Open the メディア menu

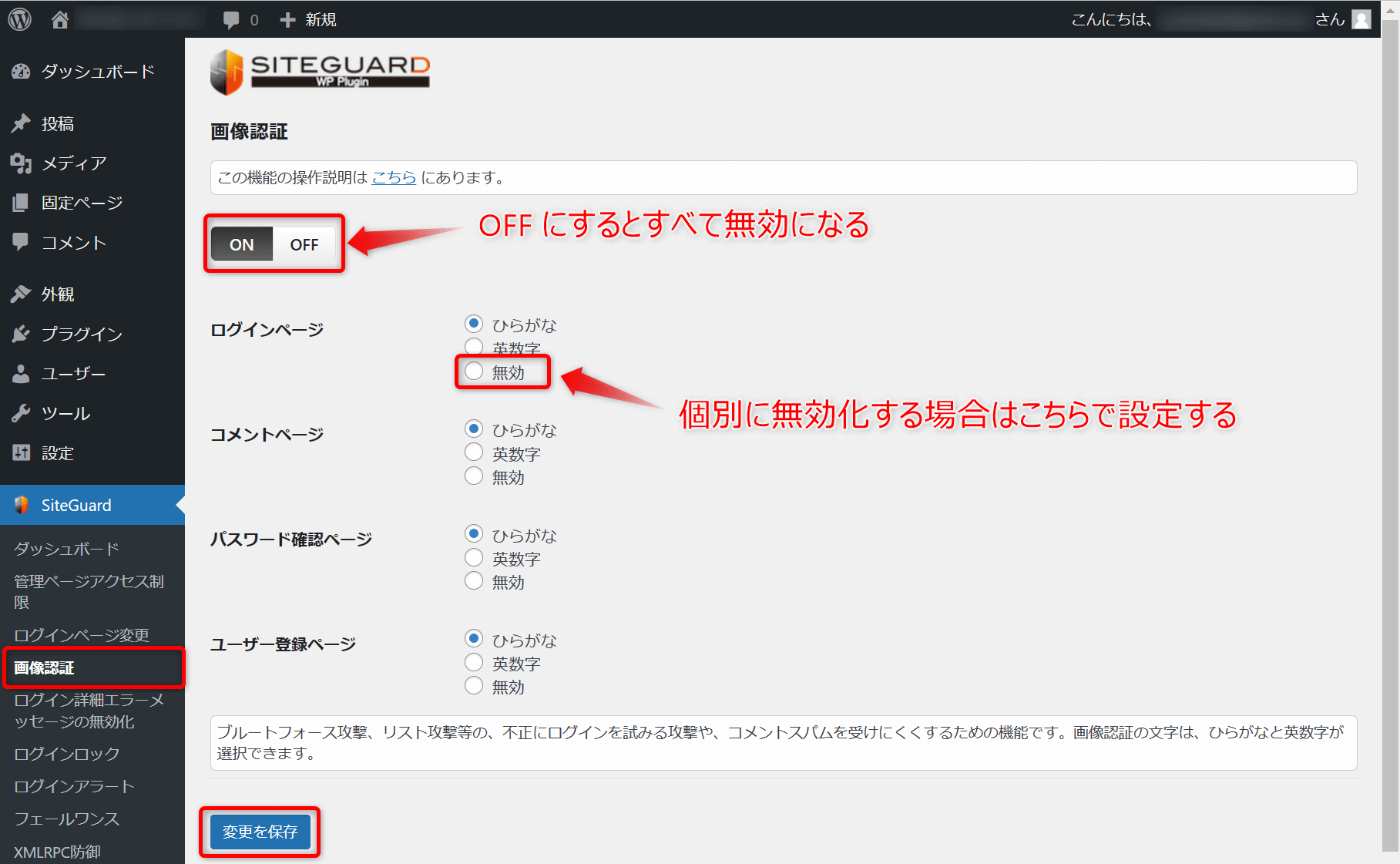coord(92,163)
